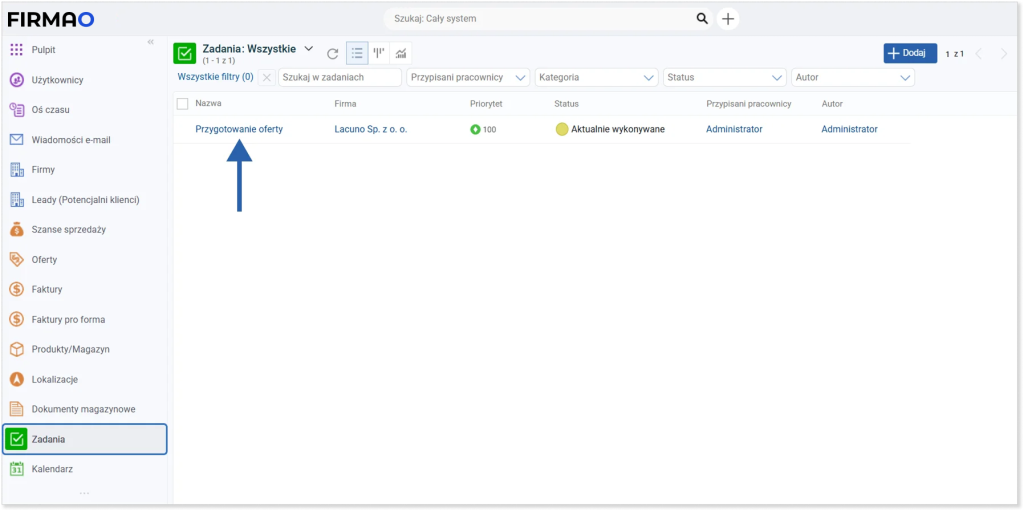This screenshot has height=511, width=1024.
Task: Click the magnifier search icon
Action: 702,19
